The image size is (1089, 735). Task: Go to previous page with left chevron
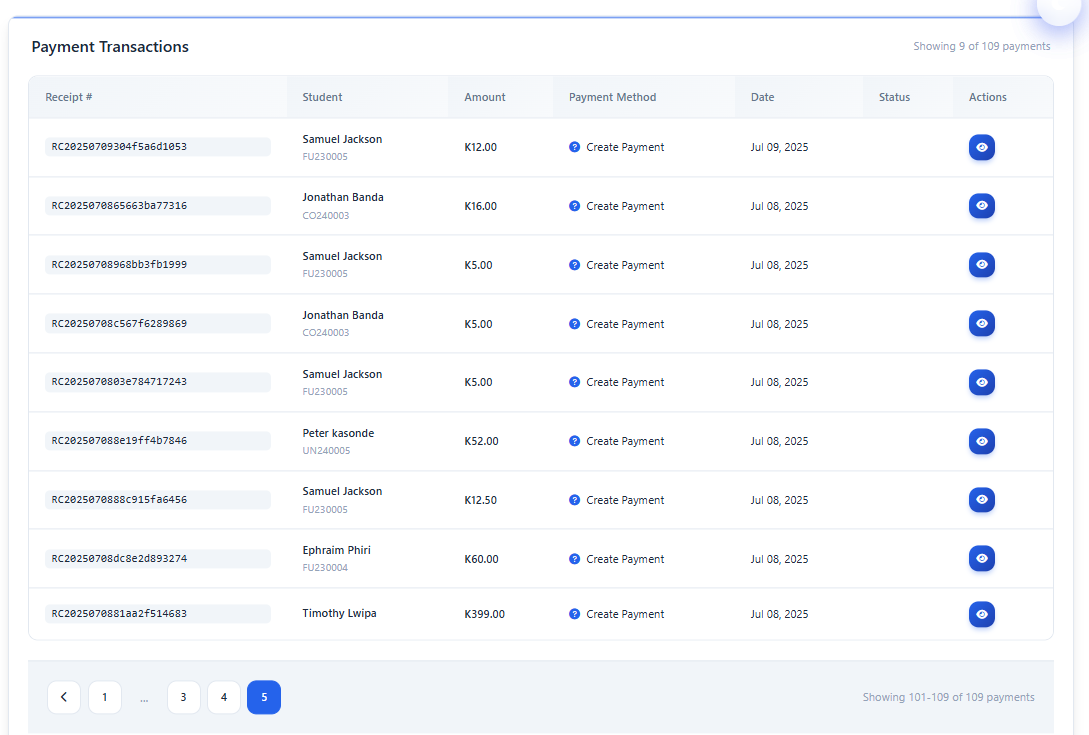tap(64, 697)
